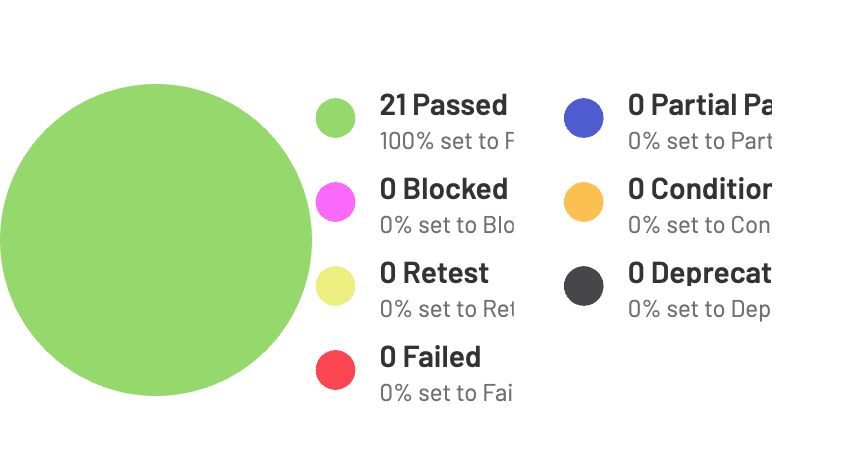852x460 pixels.
Task: Click the yellow Retest legend dot
Action: (x=336, y=286)
